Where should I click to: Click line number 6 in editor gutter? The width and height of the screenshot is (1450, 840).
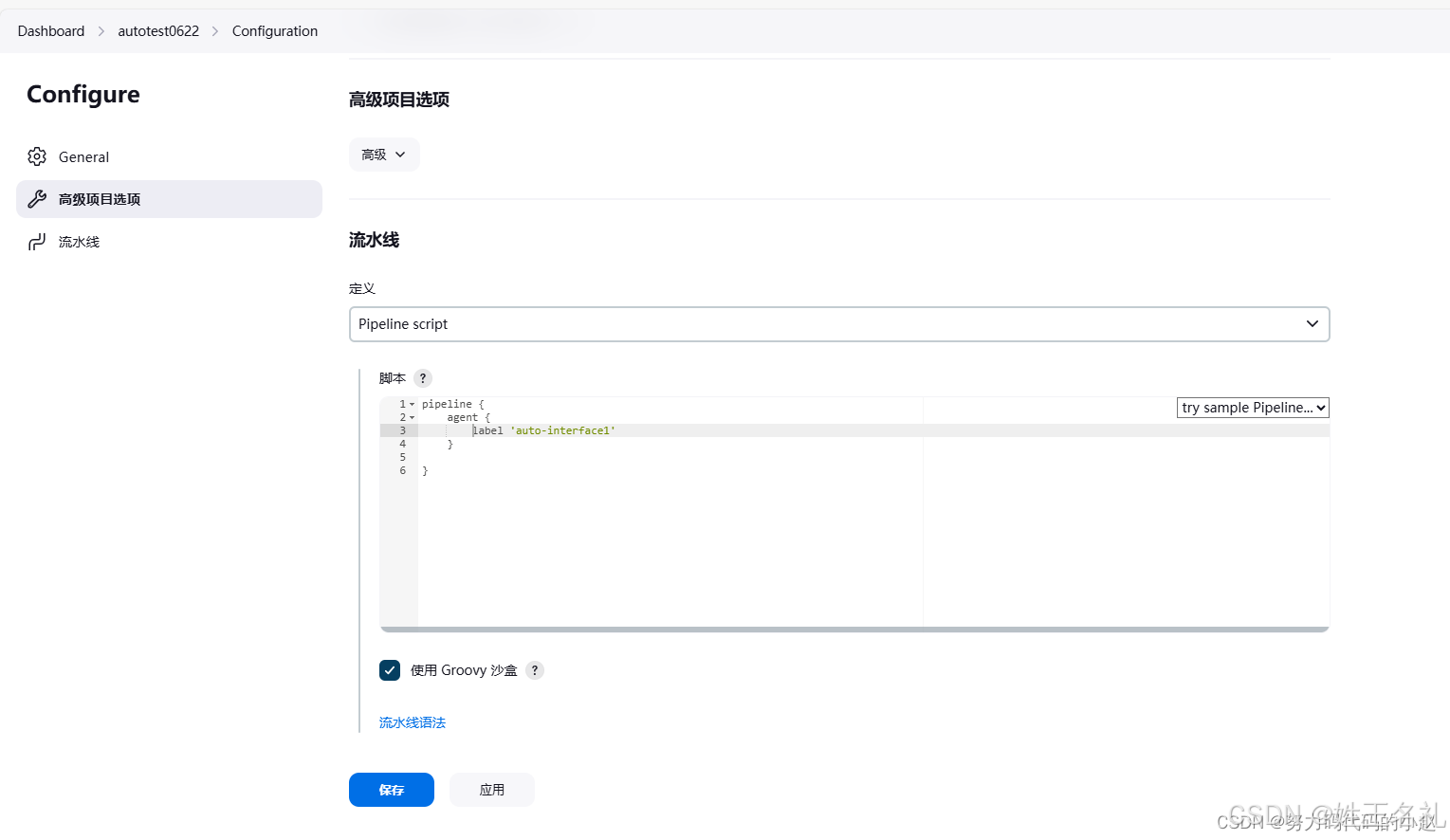pos(402,470)
